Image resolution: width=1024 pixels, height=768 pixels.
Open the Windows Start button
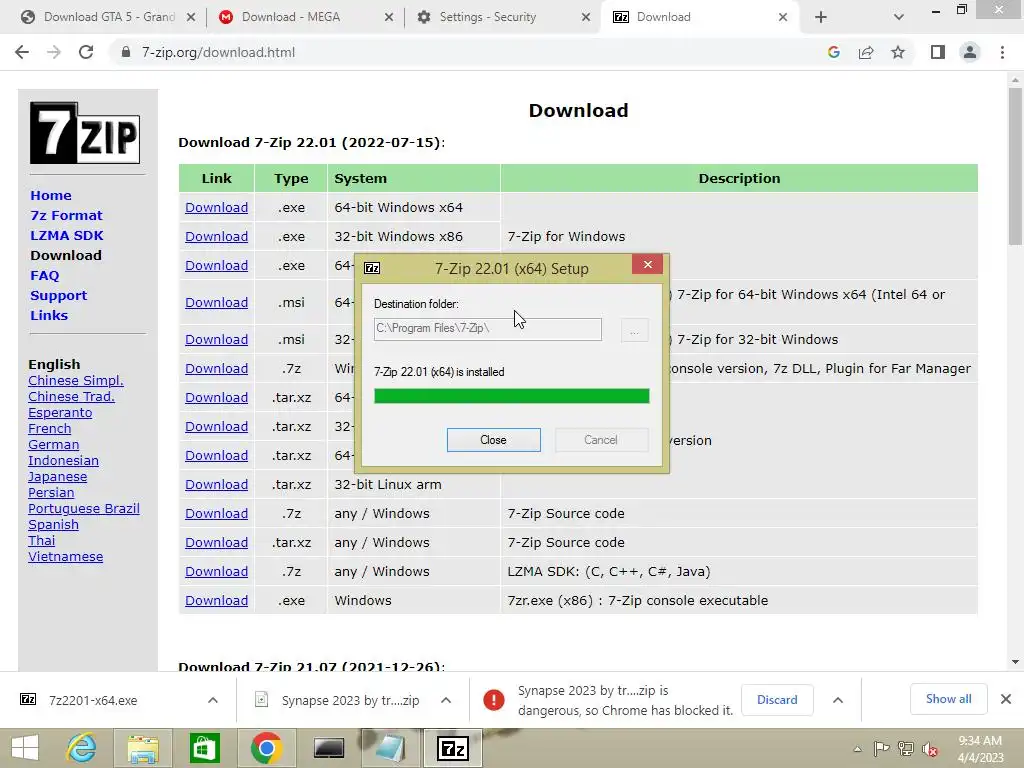click(x=25, y=748)
